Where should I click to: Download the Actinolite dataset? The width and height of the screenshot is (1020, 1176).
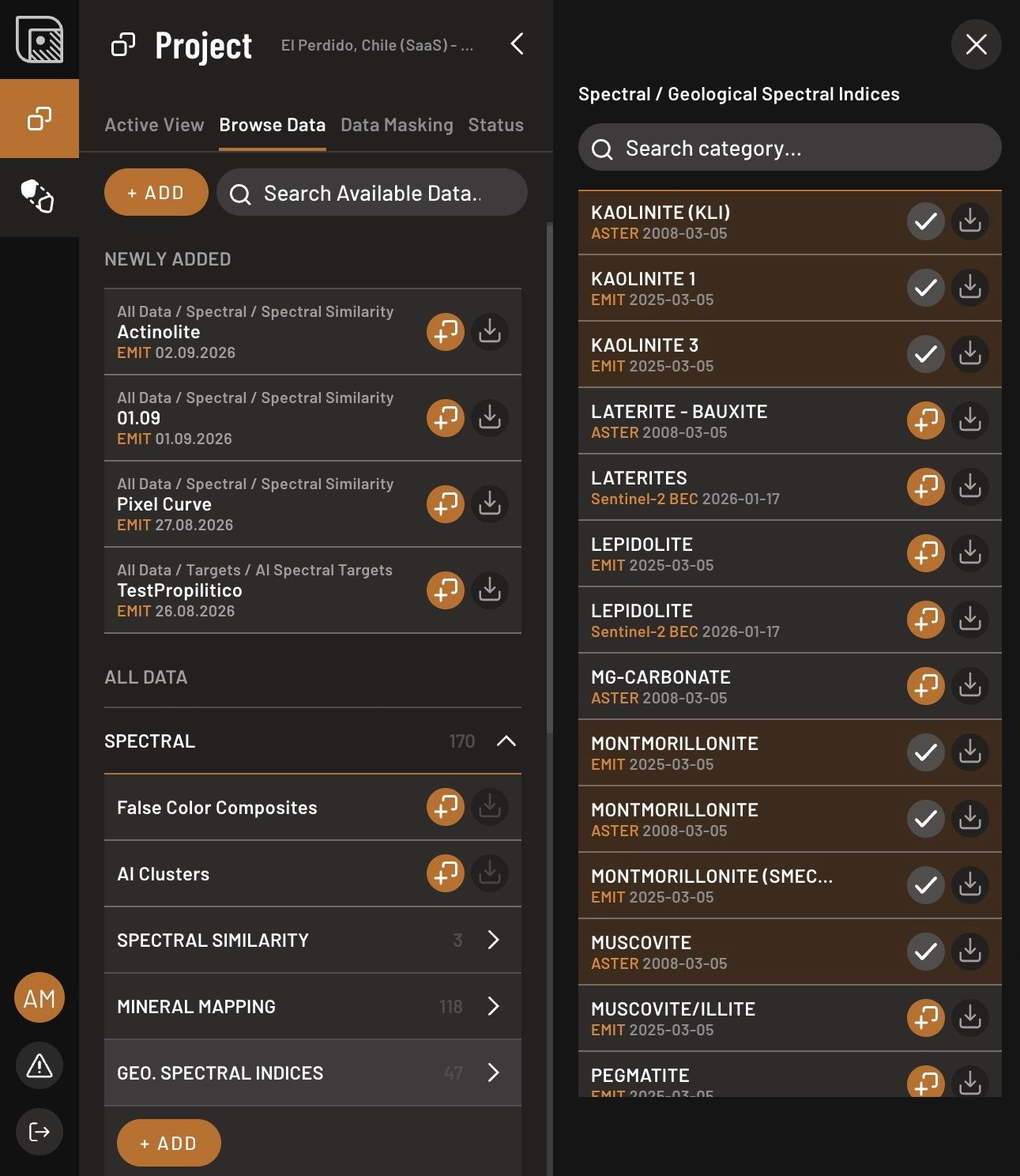[x=490, y=331]
